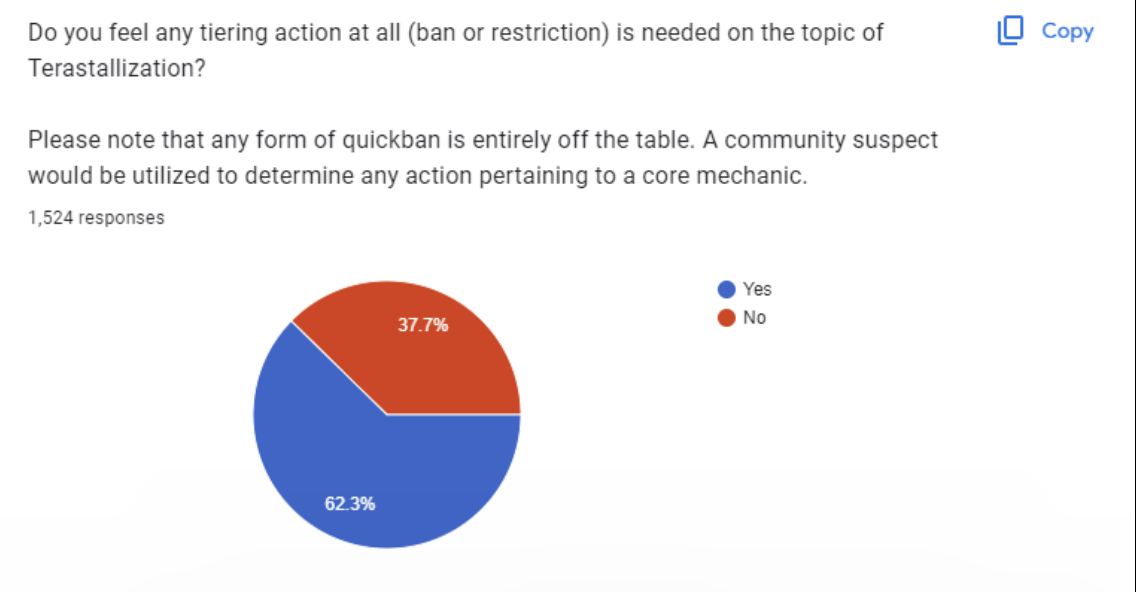Click the tiering action question's first line
Viewport: 1136px width, 592px height.
click(455, 32)
